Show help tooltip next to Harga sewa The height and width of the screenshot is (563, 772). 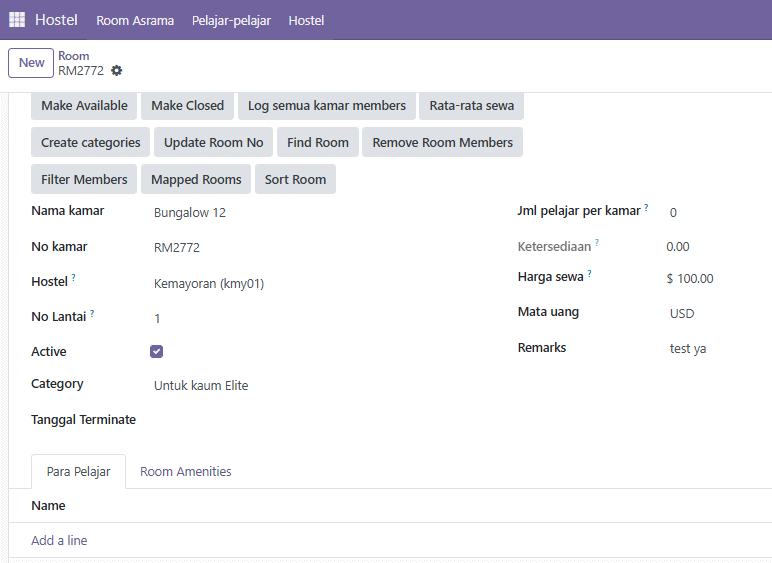(x=589, y=274)
